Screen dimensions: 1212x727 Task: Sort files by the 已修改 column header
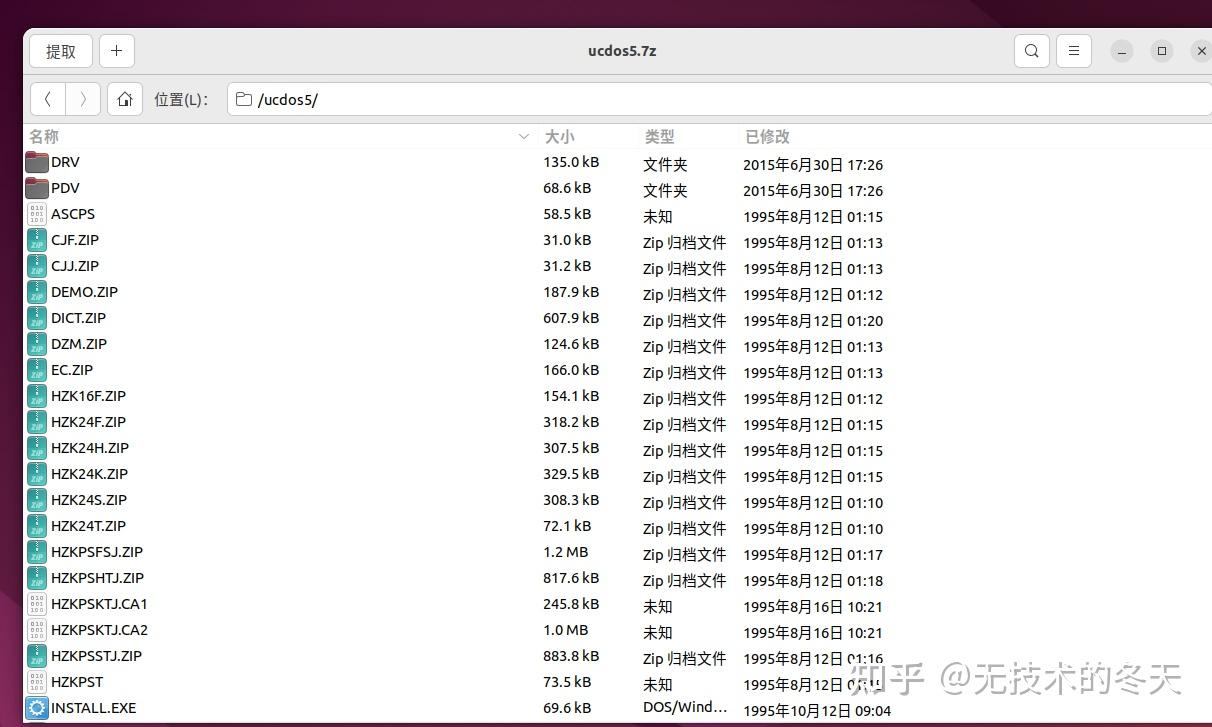[x=766, y=136]
